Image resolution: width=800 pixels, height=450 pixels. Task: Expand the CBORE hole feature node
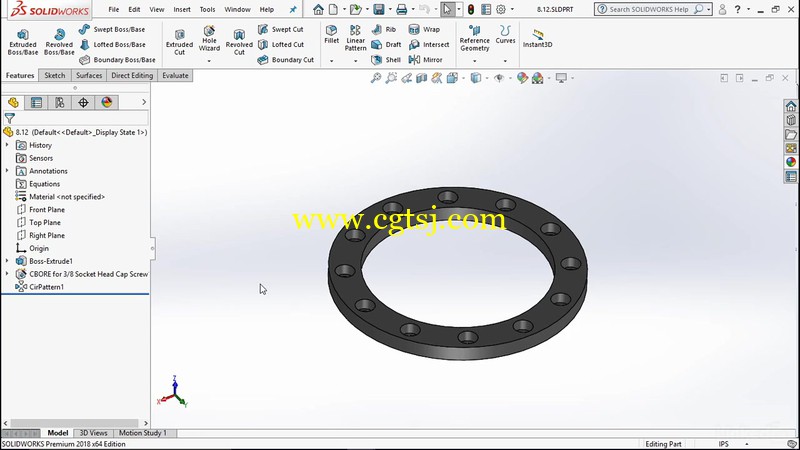click(x=7, y=274)
